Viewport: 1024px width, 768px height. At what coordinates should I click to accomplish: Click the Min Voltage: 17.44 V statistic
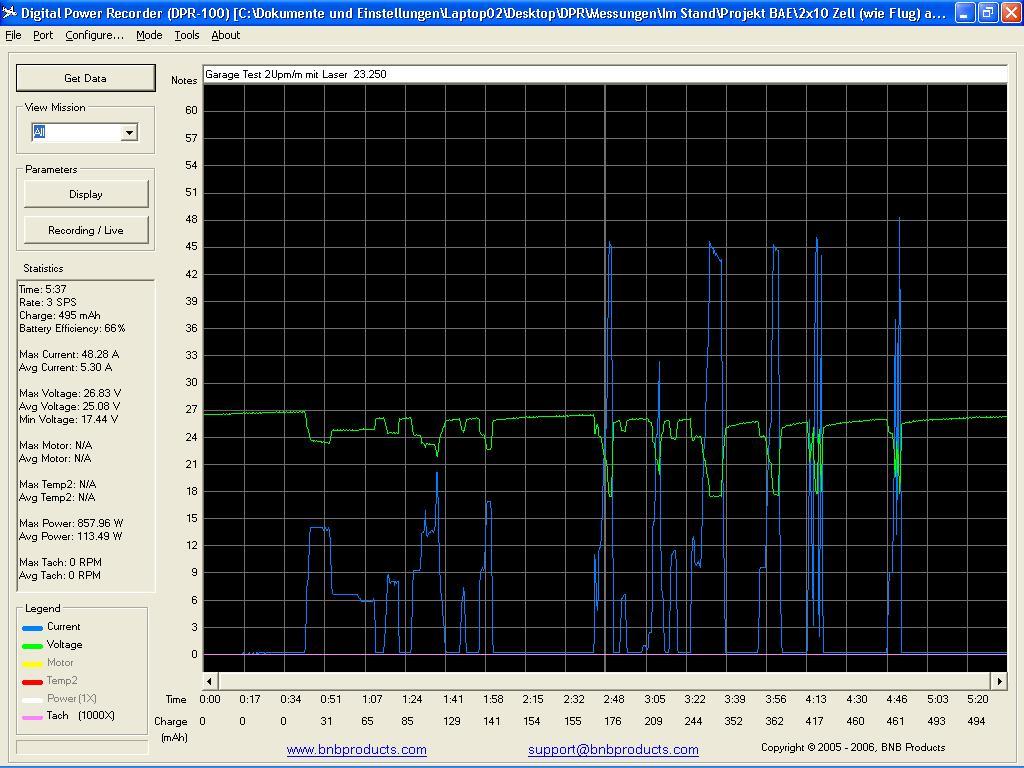click(69, 419)
